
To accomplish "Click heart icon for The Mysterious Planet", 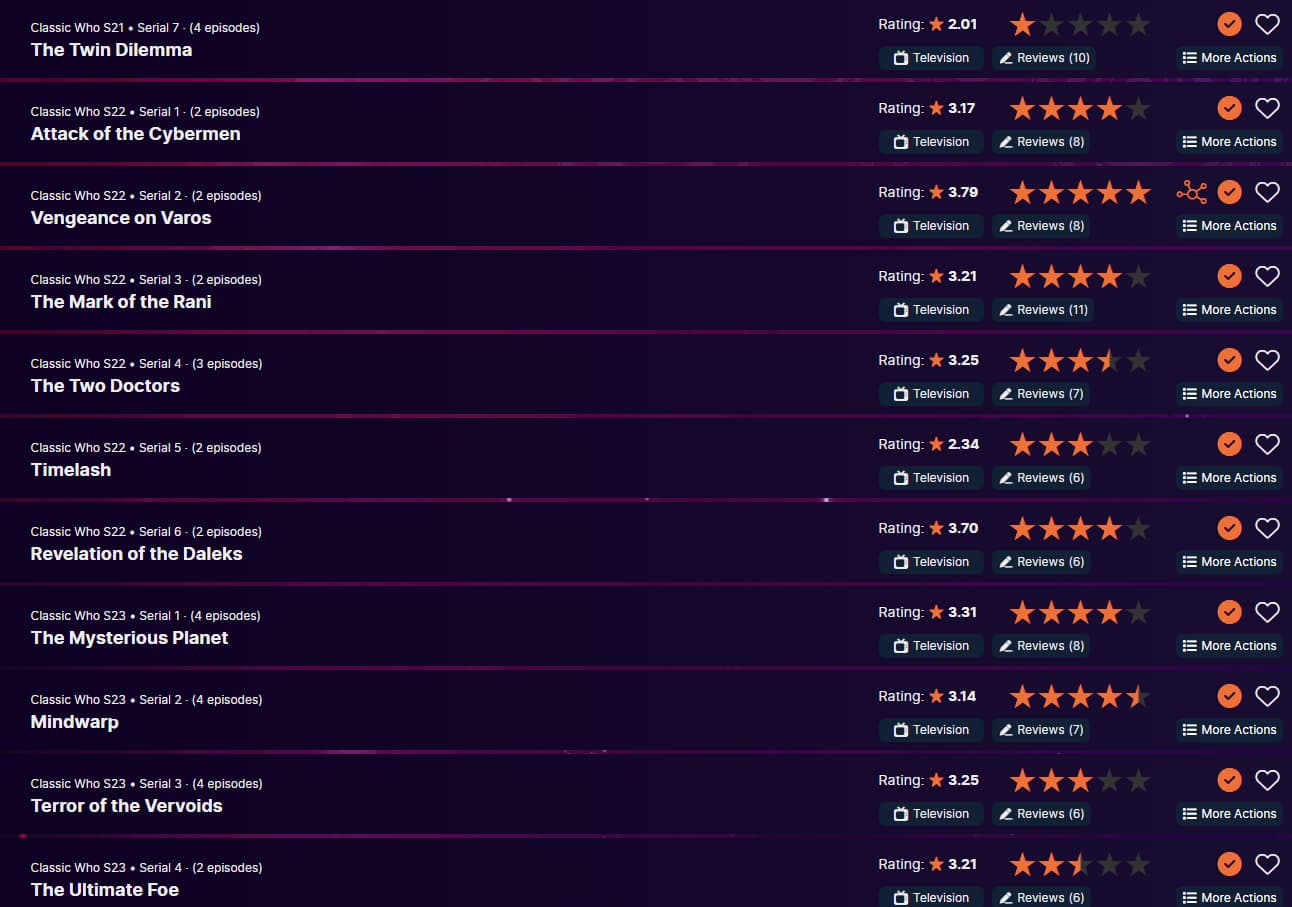I will (1267, 612).
